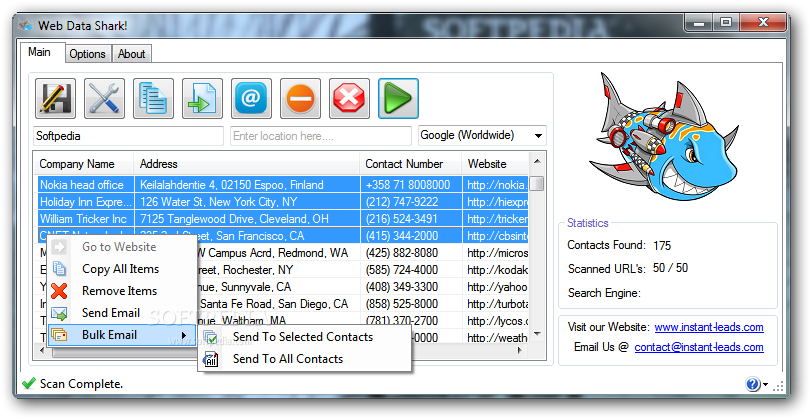
Task: Select the William Tricker Inc row
Action: [x=283, y=219]
